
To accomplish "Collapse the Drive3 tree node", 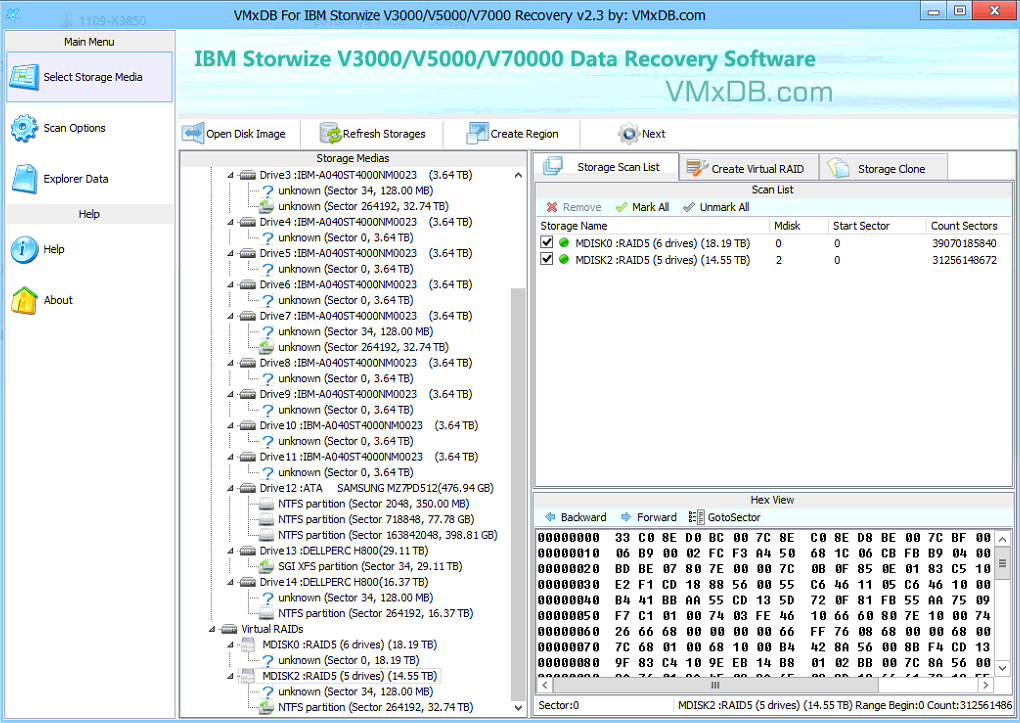I will [230, 175].
